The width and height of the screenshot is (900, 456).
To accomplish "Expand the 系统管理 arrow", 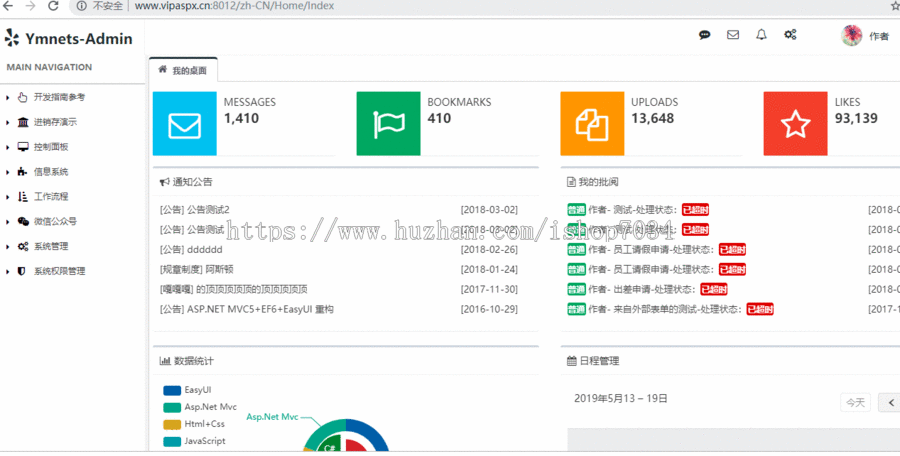I will [x=7, y=247].
